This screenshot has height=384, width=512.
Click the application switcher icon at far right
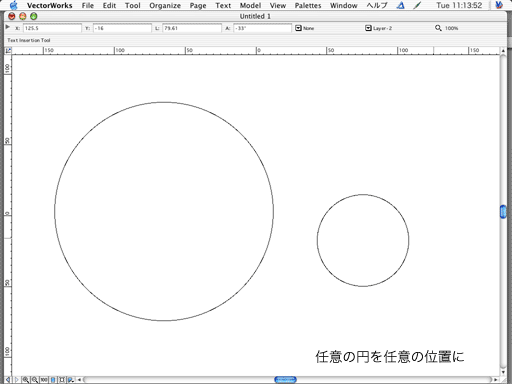(499, 5)
